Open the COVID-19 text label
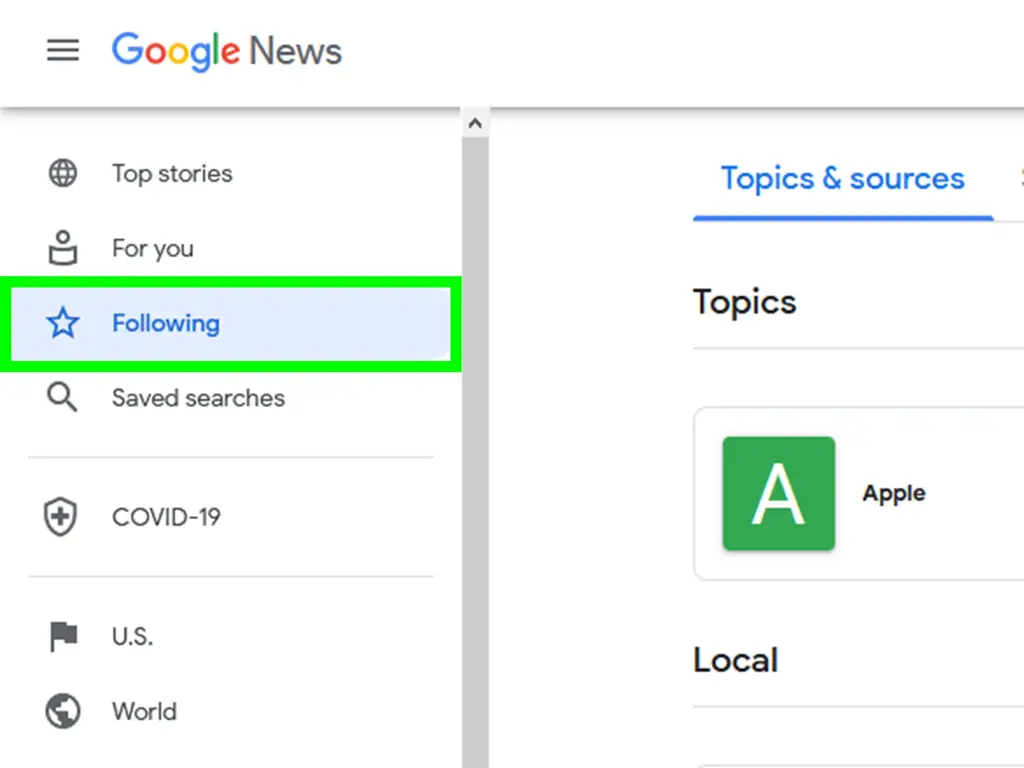 [166, 517]
